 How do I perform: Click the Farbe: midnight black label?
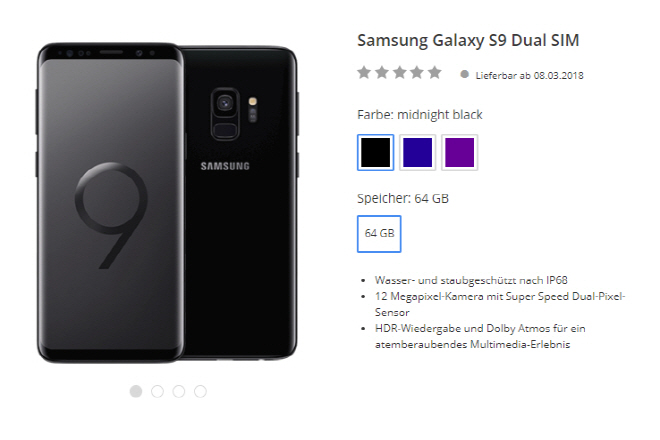[420, 115]
